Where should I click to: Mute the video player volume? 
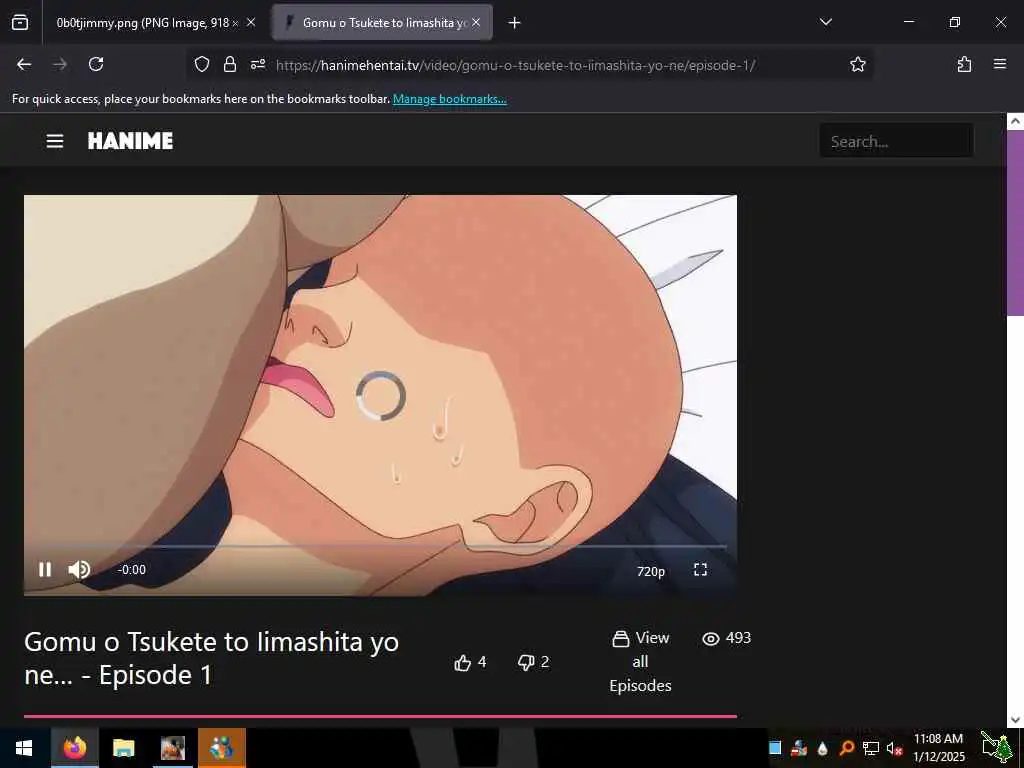point(80,569)
